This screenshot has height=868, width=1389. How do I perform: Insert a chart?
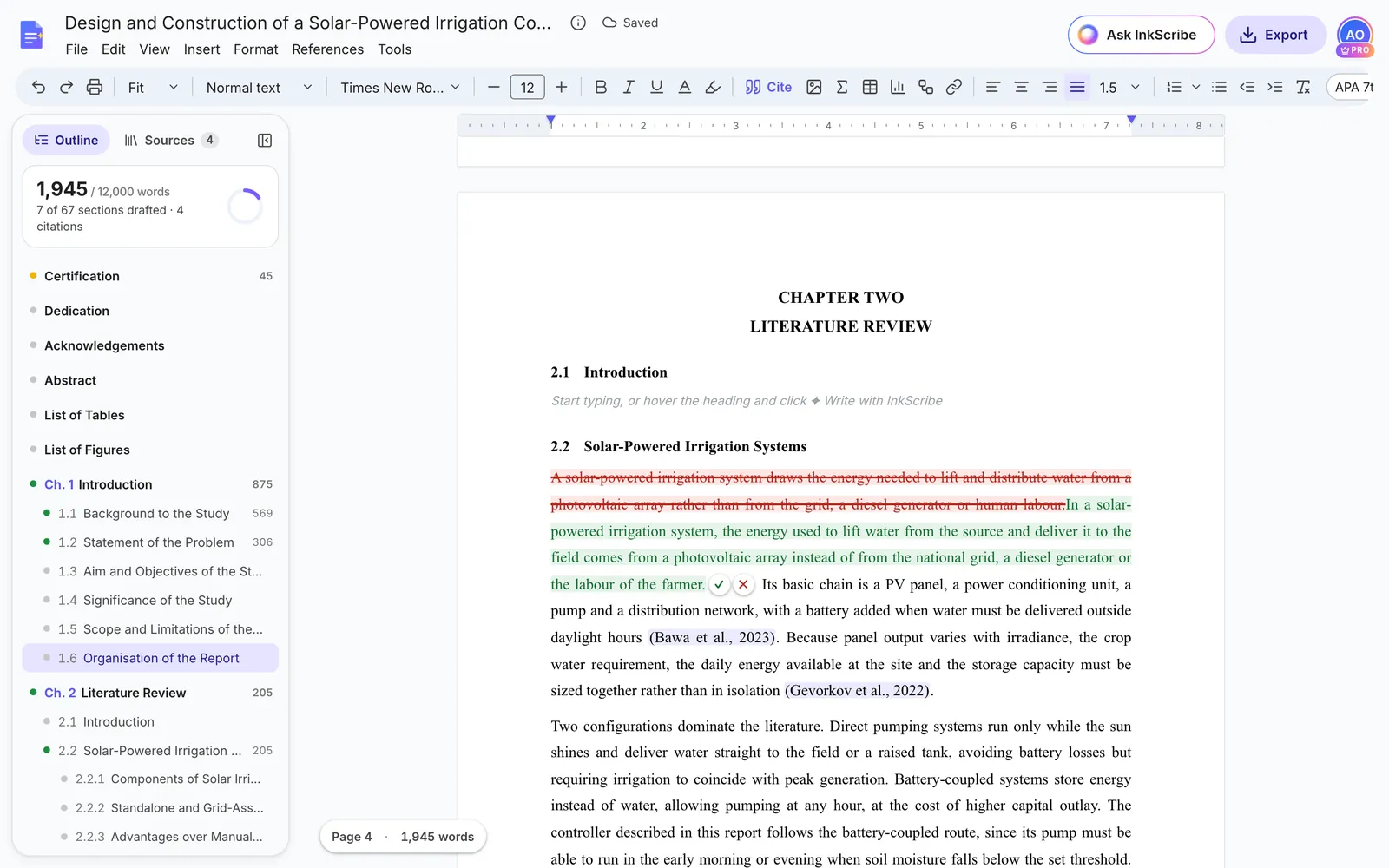898,87
